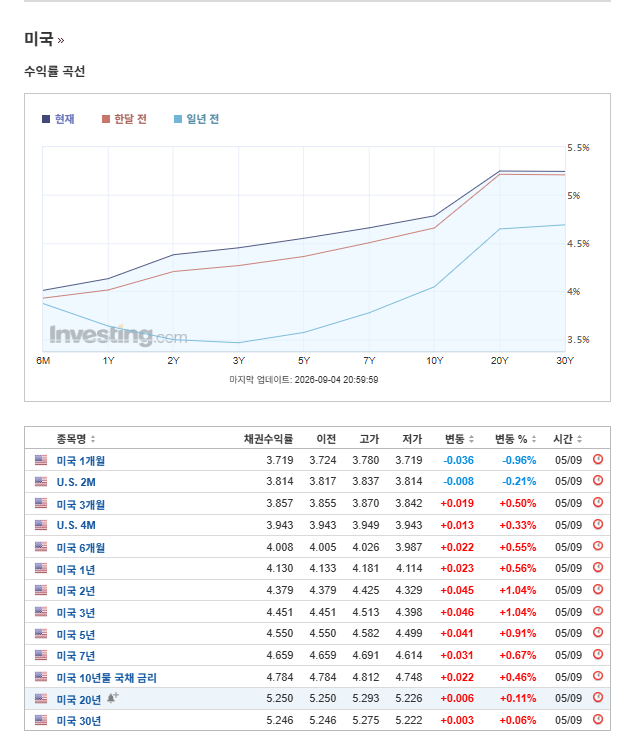Sort table by 종목명 column arrows
This screenshot has width=619, height=737.
click(93, 439)
